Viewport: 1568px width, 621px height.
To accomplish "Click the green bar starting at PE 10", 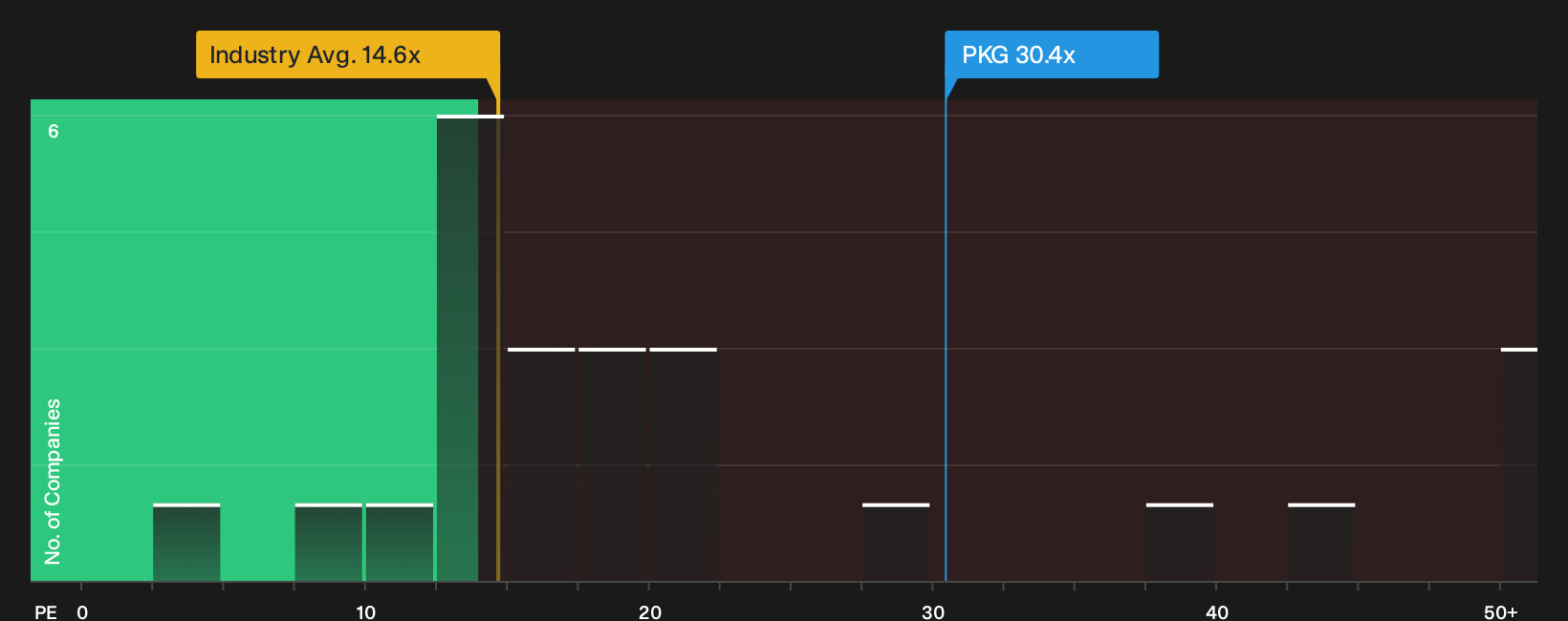I will coord(400,542).
